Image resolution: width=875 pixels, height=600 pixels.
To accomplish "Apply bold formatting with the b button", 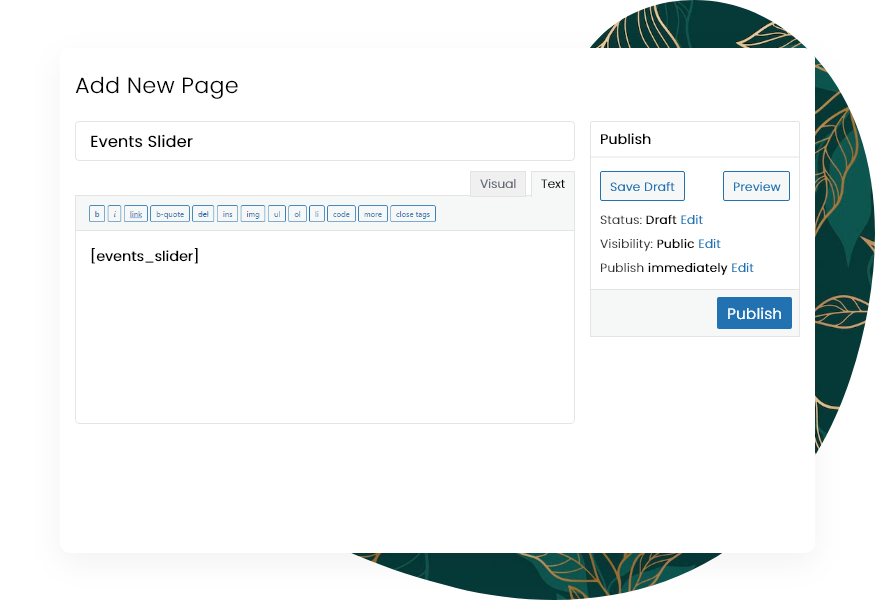I will [x=96, y=213].
